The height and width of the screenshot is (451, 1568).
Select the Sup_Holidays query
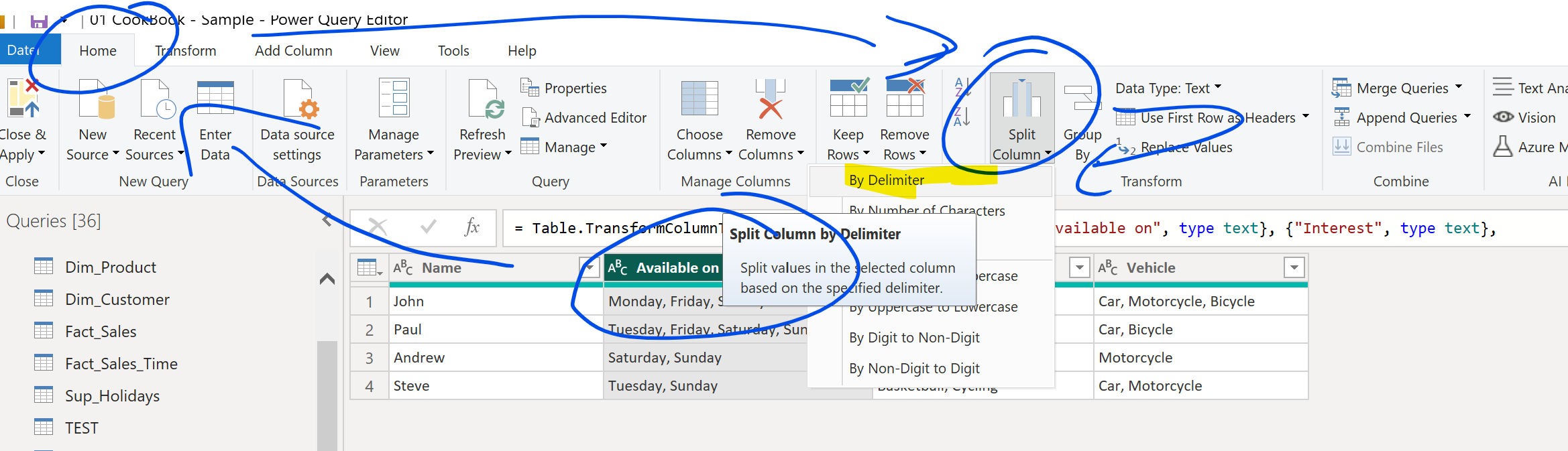[112, 396]
